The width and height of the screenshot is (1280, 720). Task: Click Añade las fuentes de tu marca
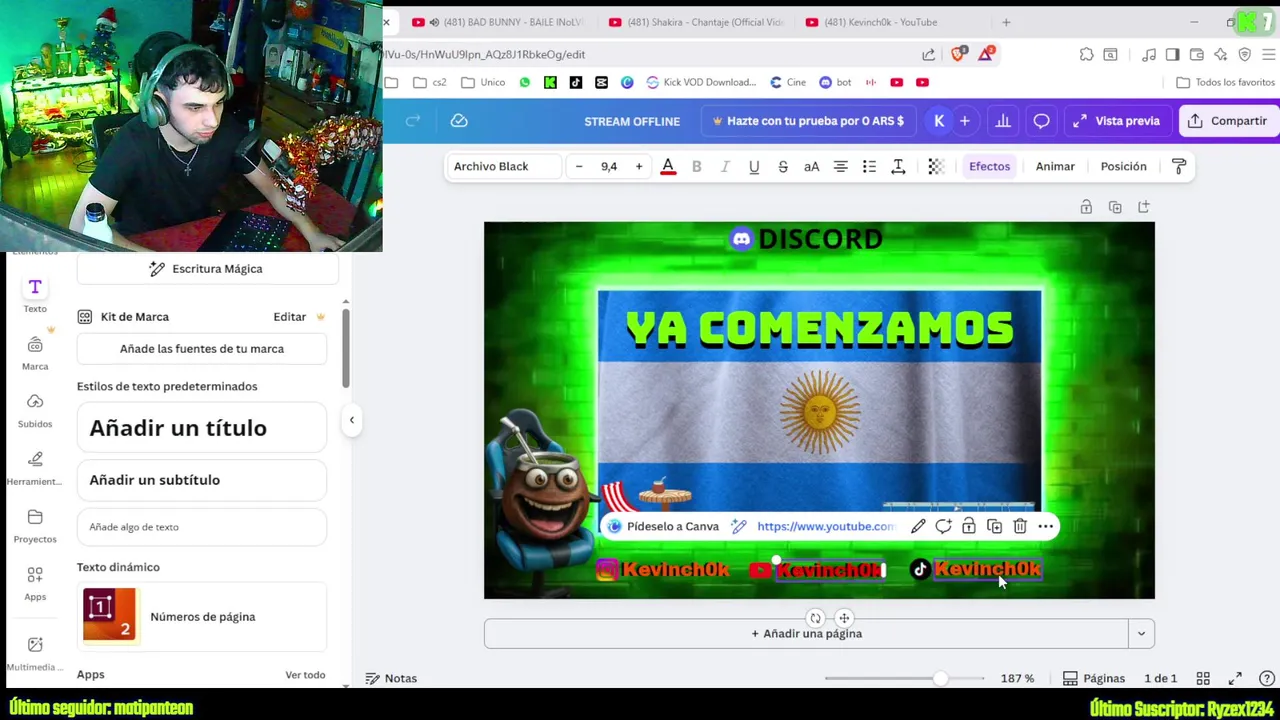202,349
